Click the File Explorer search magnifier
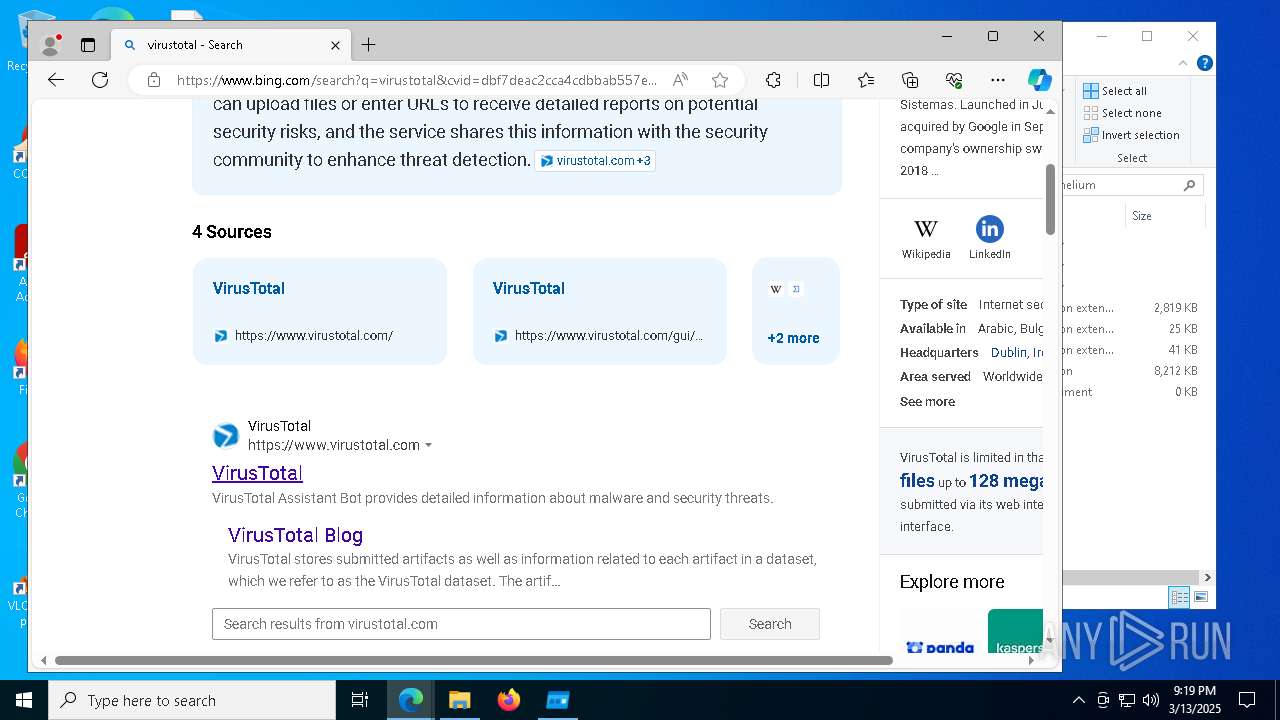 pyautogui.click(x=1189, y=185)
